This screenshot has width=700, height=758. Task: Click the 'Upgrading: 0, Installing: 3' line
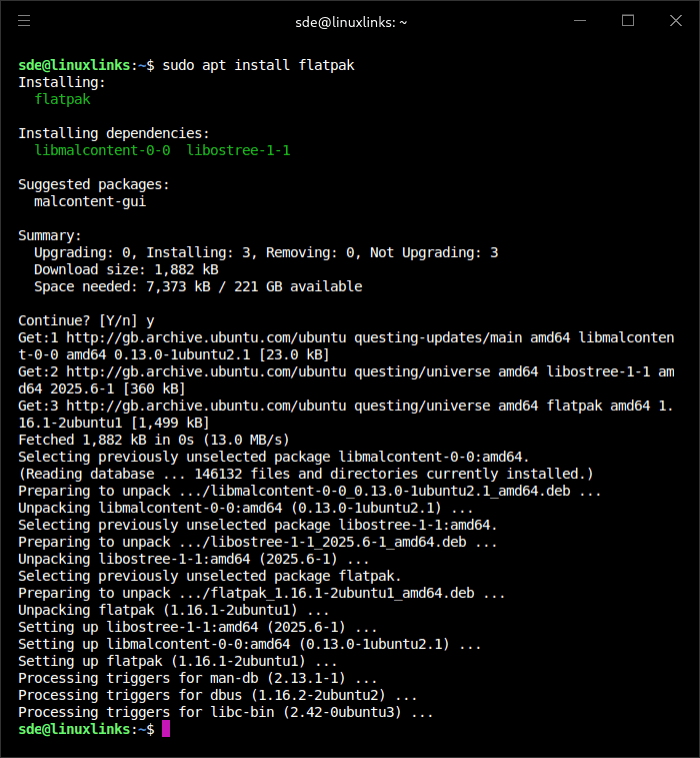click(x=266, y=252)
